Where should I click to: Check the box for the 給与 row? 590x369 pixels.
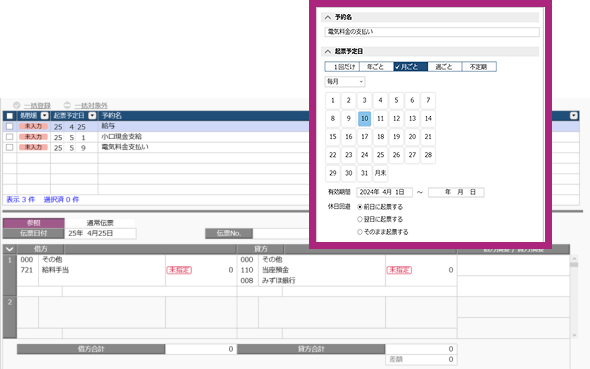pos(10,126)
